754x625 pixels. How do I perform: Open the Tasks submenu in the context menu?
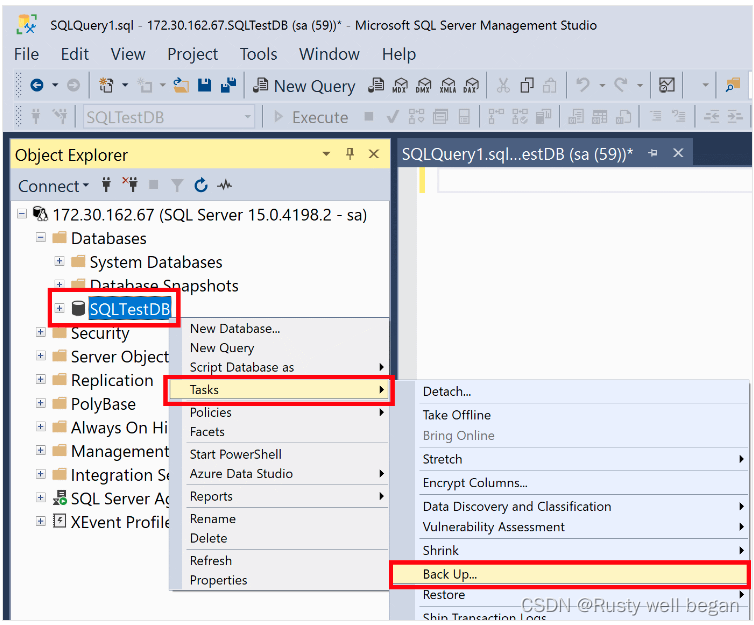click(x=279, y=390)
